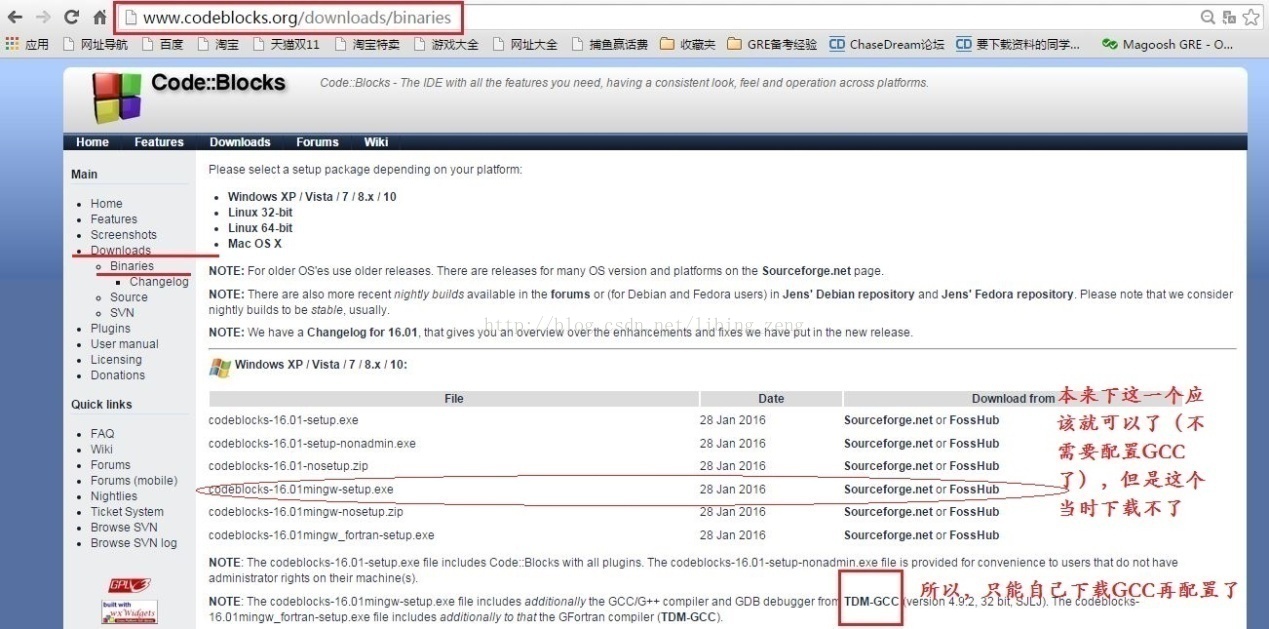Open Browse SVN log in Quick links
This screenshot has height=629, width=1269.
(133, 543)
